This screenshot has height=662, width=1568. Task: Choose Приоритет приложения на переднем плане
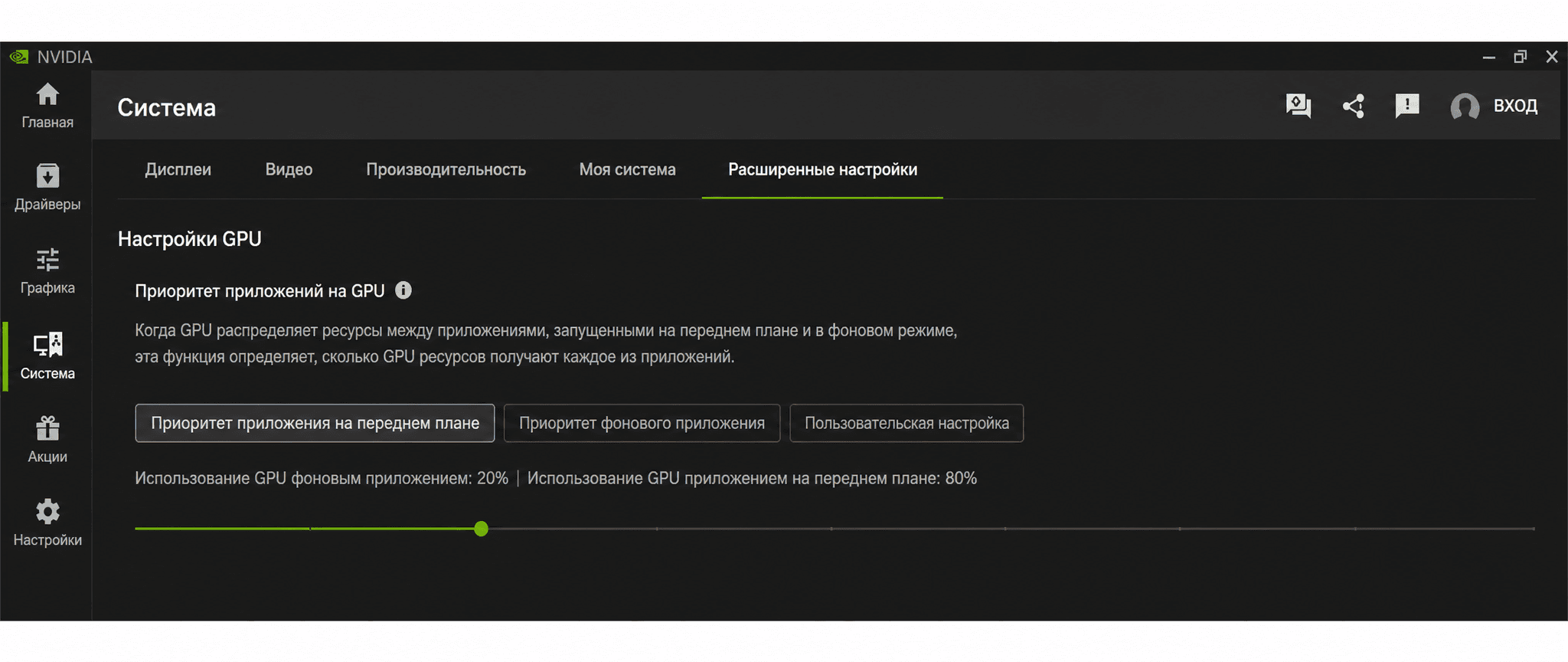[315, 423]
